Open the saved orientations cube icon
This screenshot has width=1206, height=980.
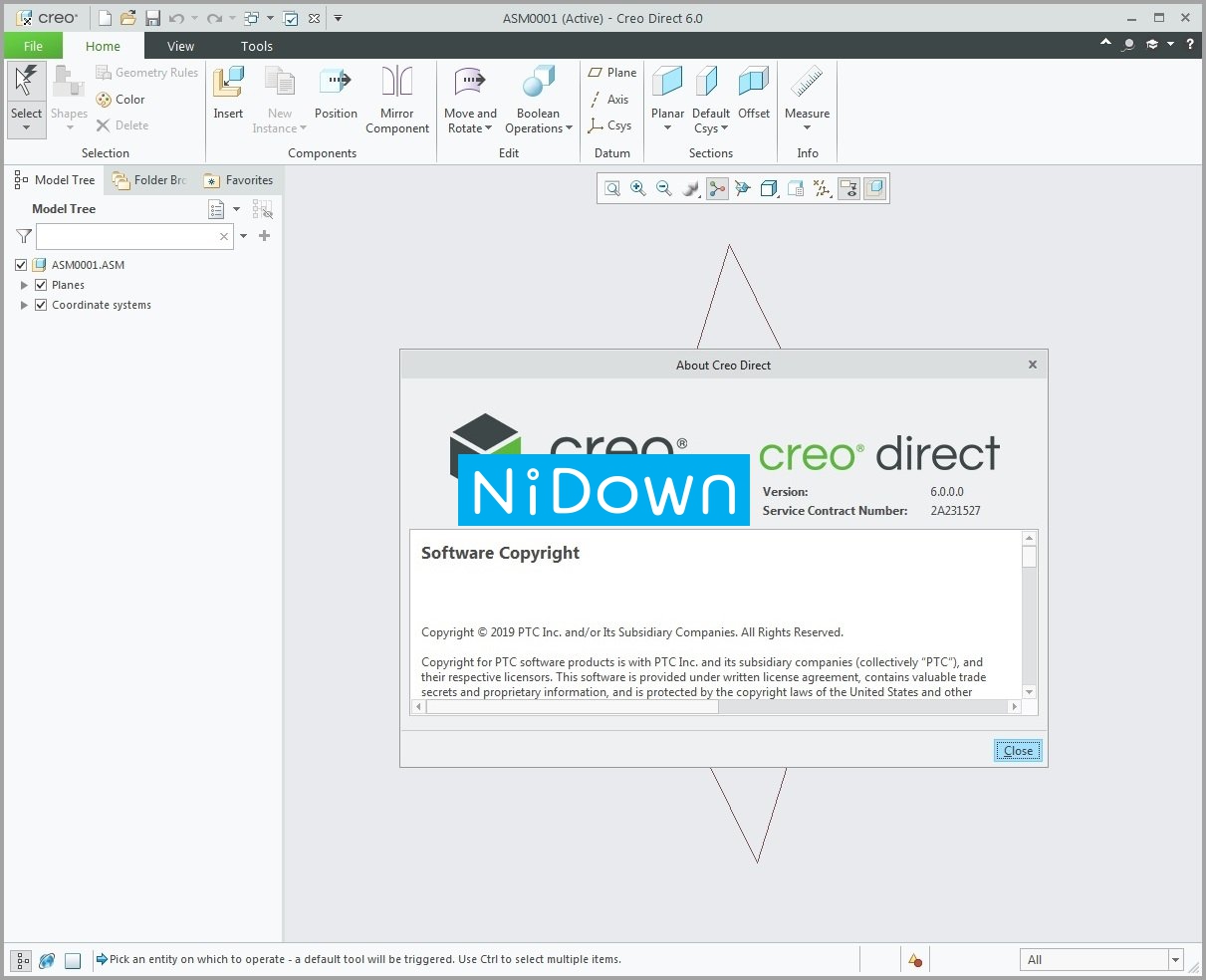click(769, 188)
